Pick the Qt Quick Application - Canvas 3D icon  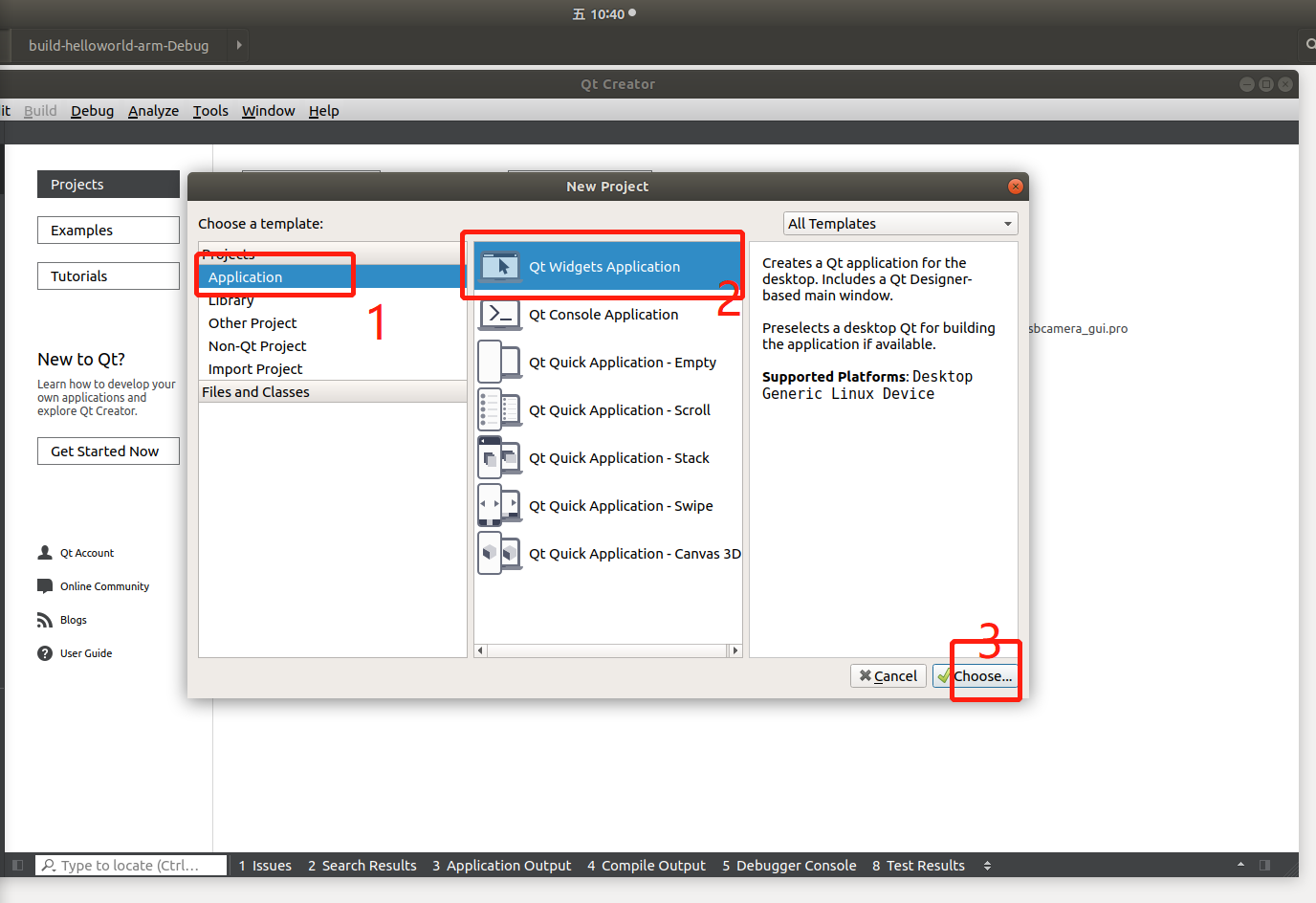(x=500, y=554)
